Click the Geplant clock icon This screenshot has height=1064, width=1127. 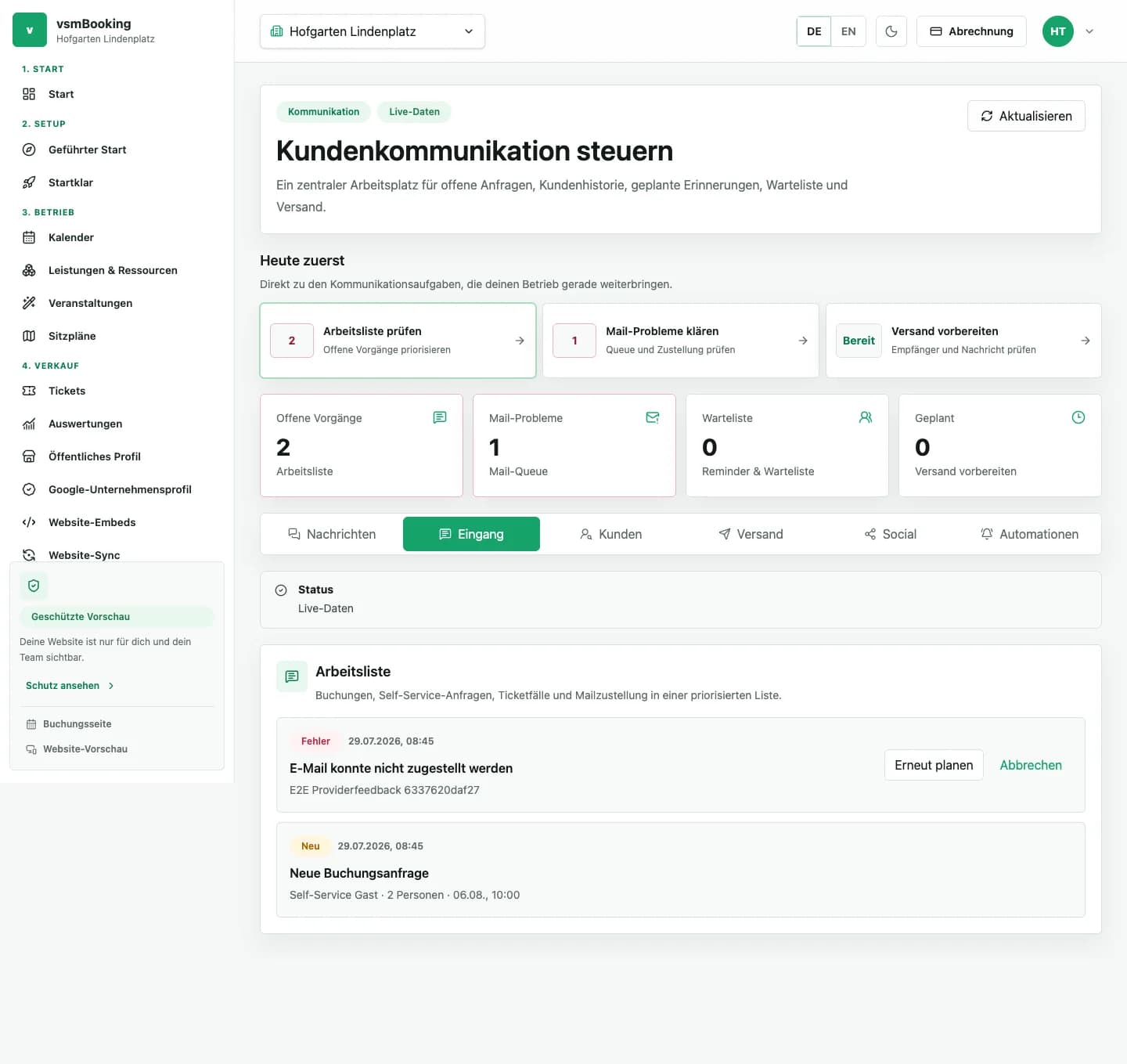click(x=1078, y=417)
